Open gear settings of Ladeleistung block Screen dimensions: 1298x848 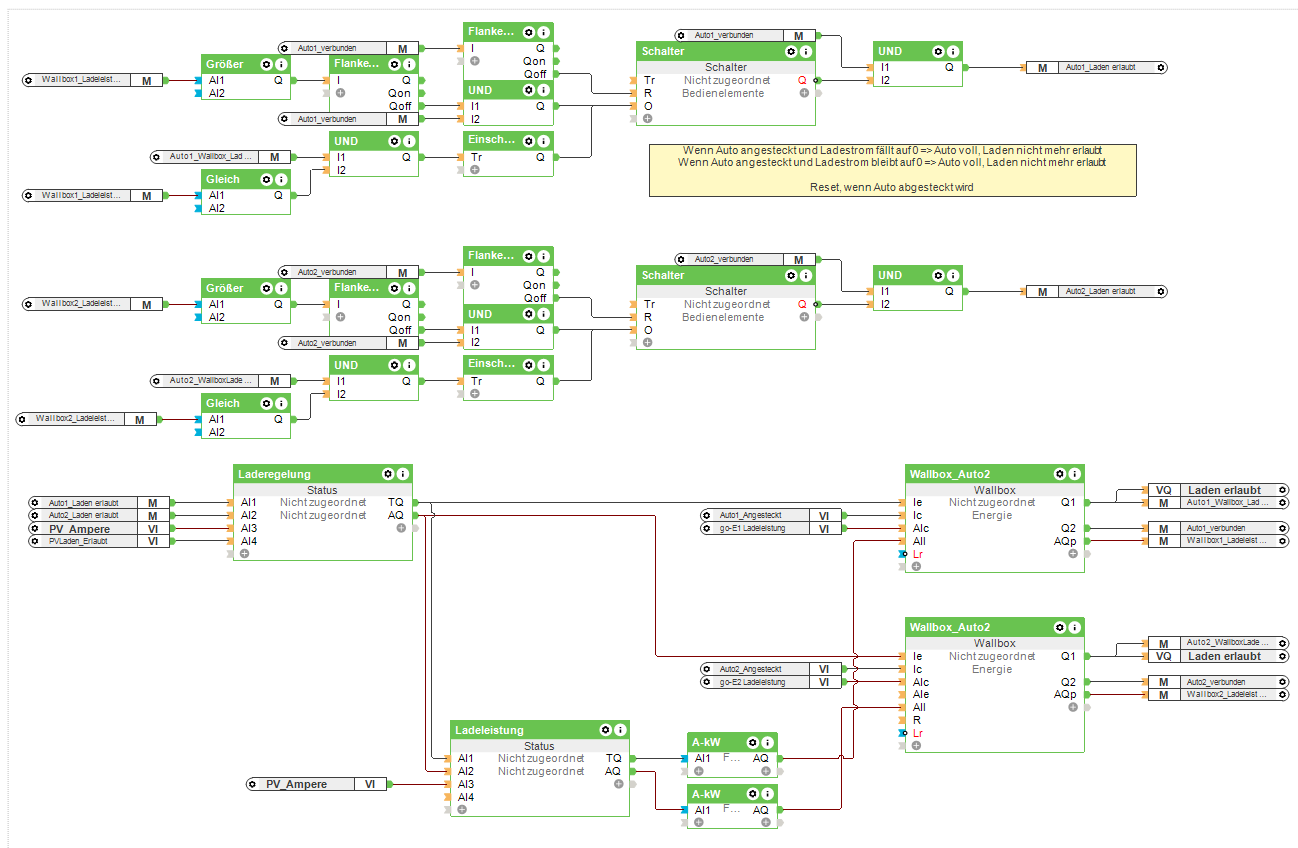604,730
